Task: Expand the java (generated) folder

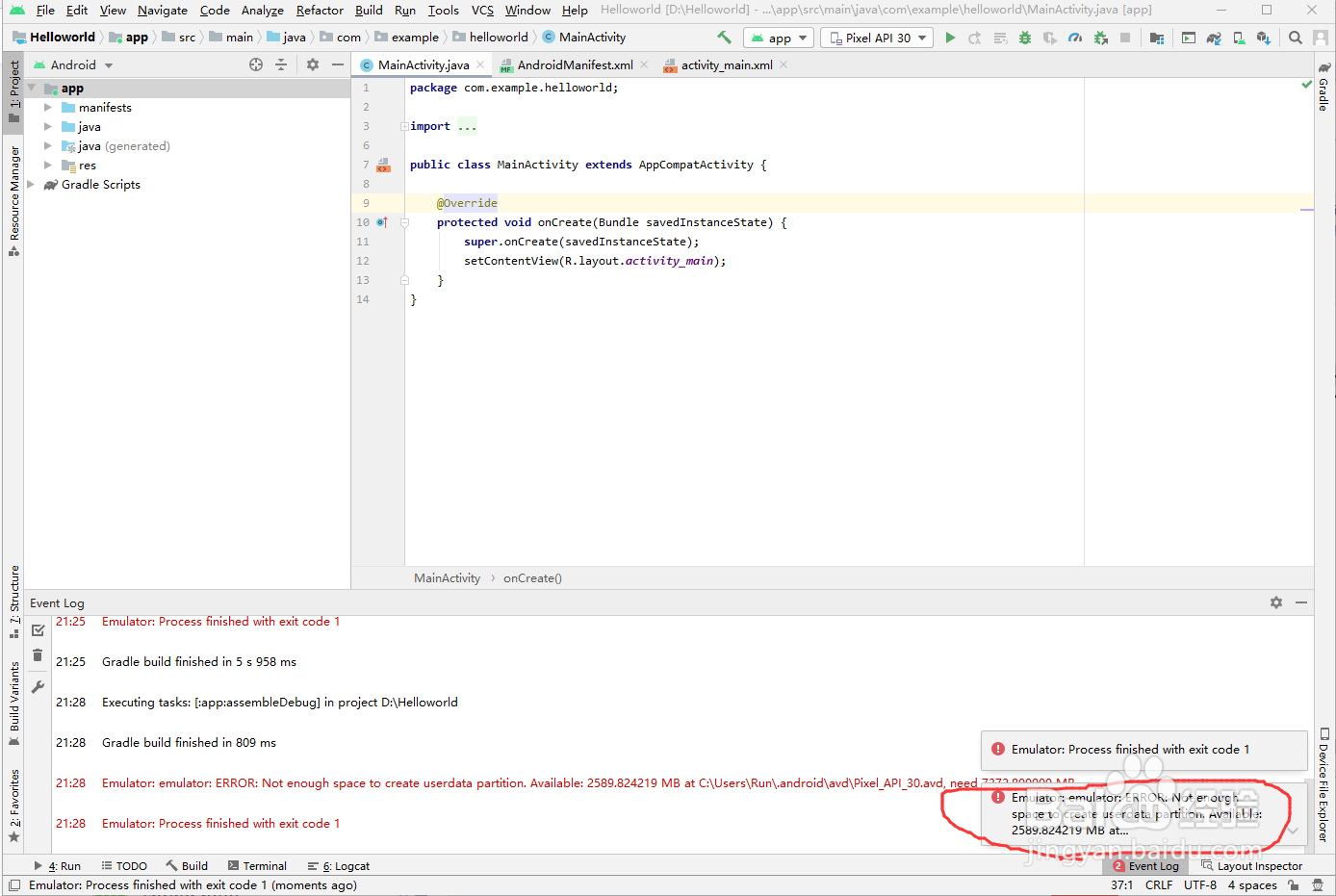Action: pos(47,146)
